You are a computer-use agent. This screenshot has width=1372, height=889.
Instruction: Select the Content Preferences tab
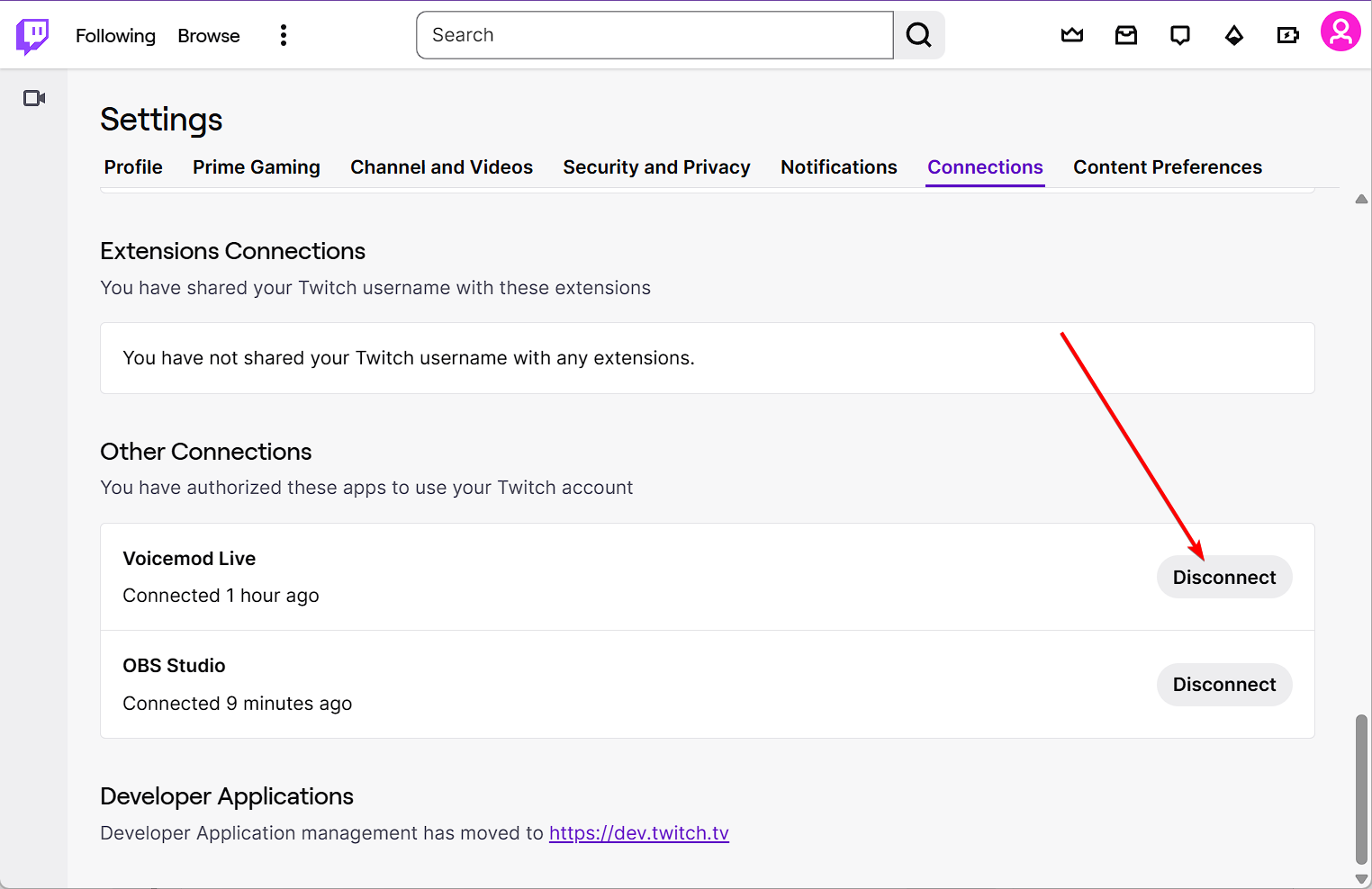coord(1167,167)
